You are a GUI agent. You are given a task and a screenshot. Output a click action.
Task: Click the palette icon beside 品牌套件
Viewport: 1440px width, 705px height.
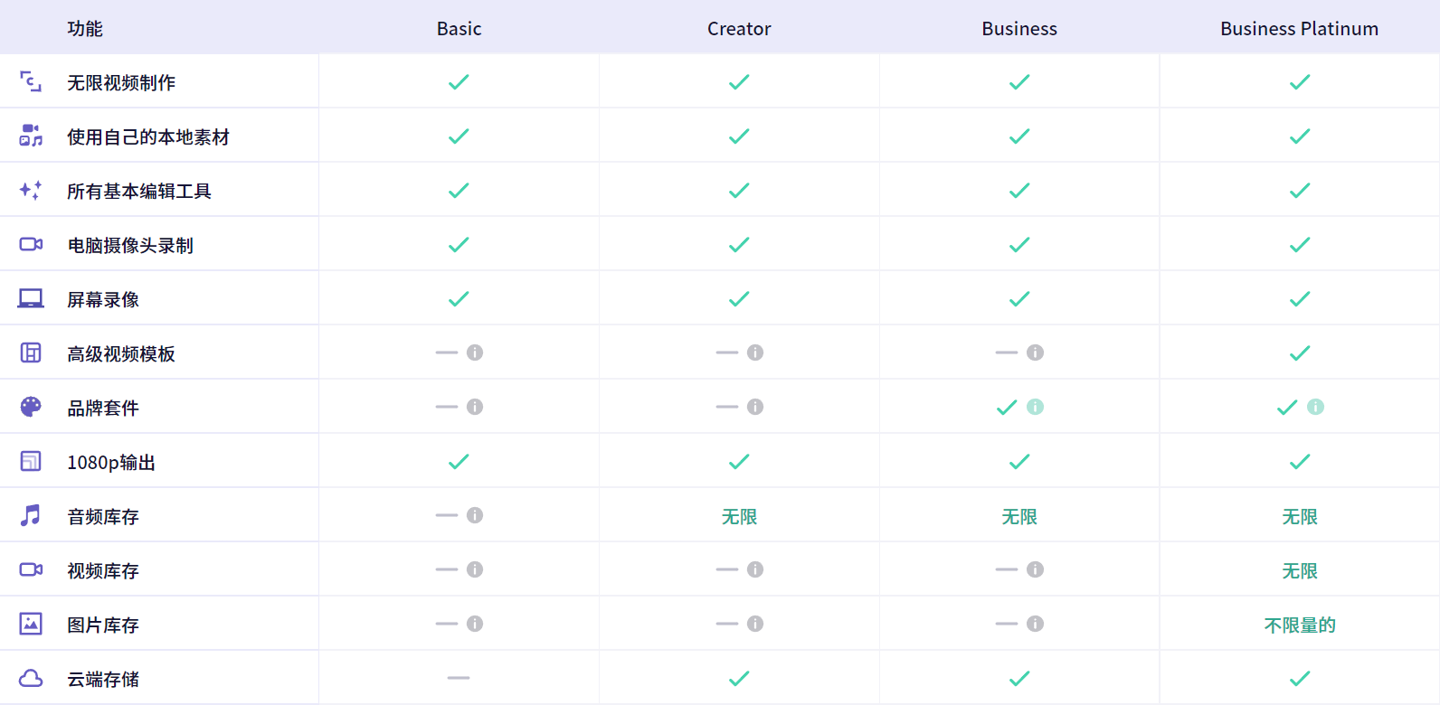[31, 407]
